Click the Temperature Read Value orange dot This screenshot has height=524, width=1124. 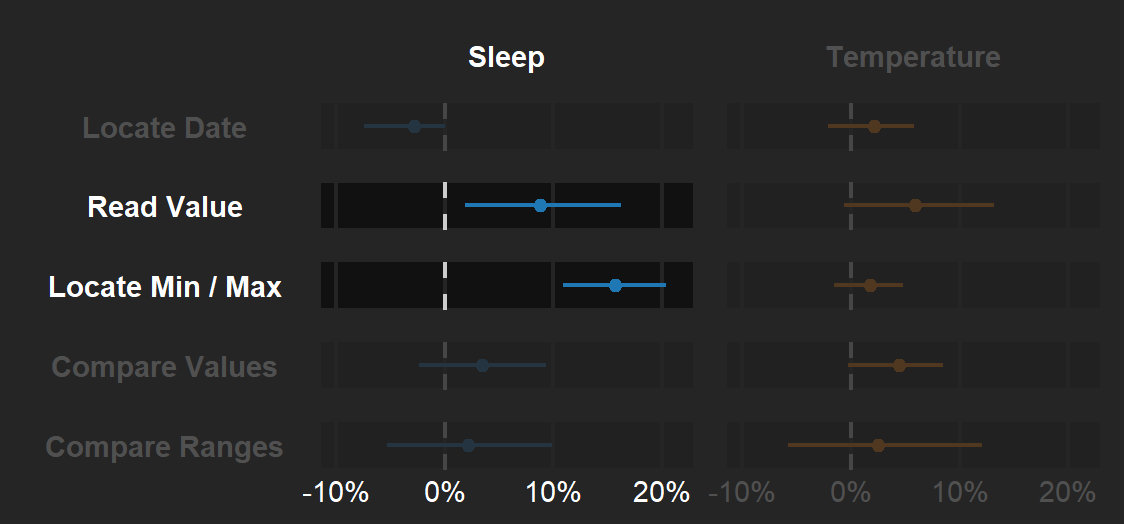tap(915, 205)
